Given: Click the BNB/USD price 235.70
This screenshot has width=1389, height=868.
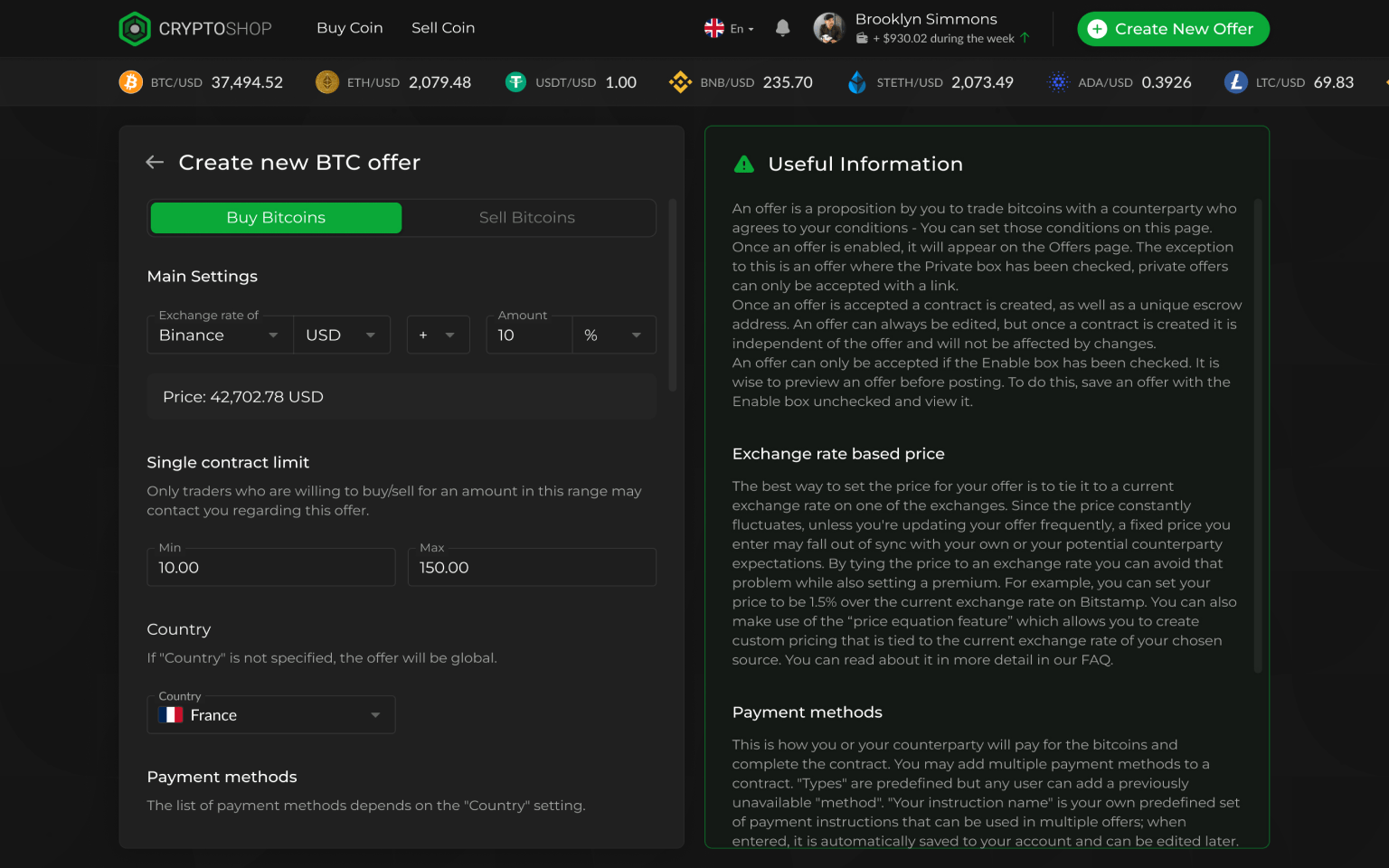Looking at the screenshot, I should coord(788,82).
